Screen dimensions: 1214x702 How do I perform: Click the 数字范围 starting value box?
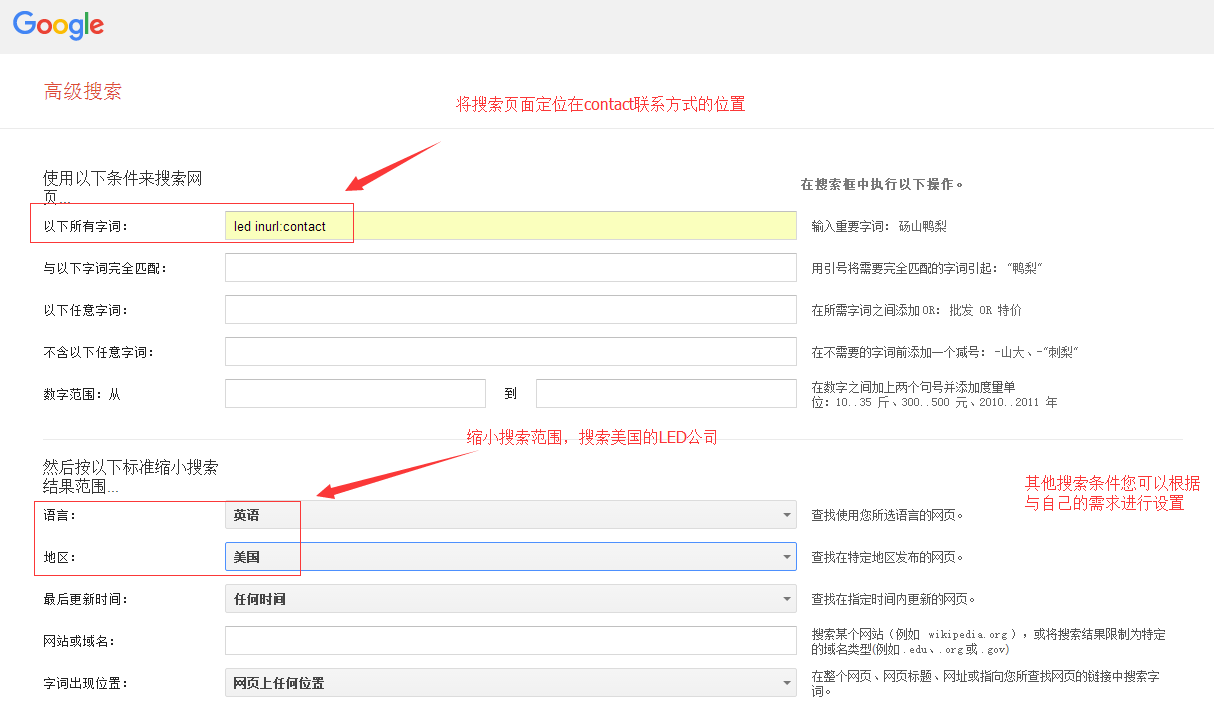pos(354,394)
